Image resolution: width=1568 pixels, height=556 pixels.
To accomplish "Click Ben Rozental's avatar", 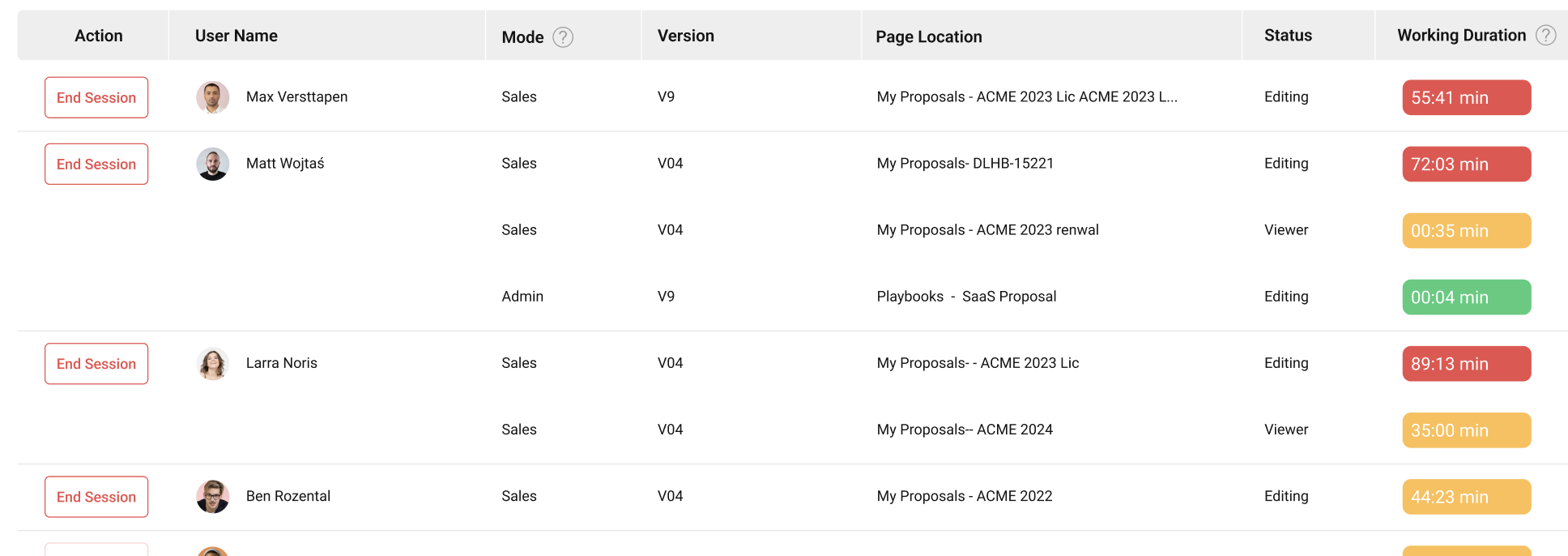I will point(212,497).
